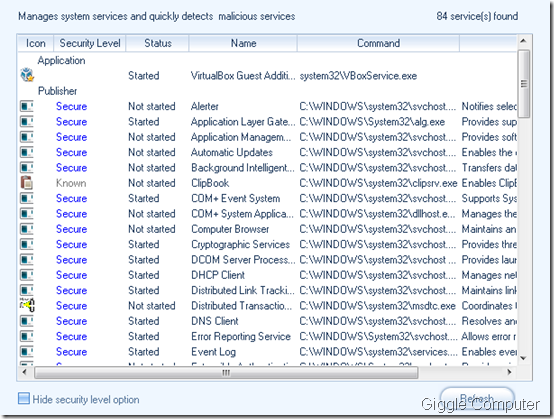Select the Publisher group label
554x419 pixels.
coord(57,91)
